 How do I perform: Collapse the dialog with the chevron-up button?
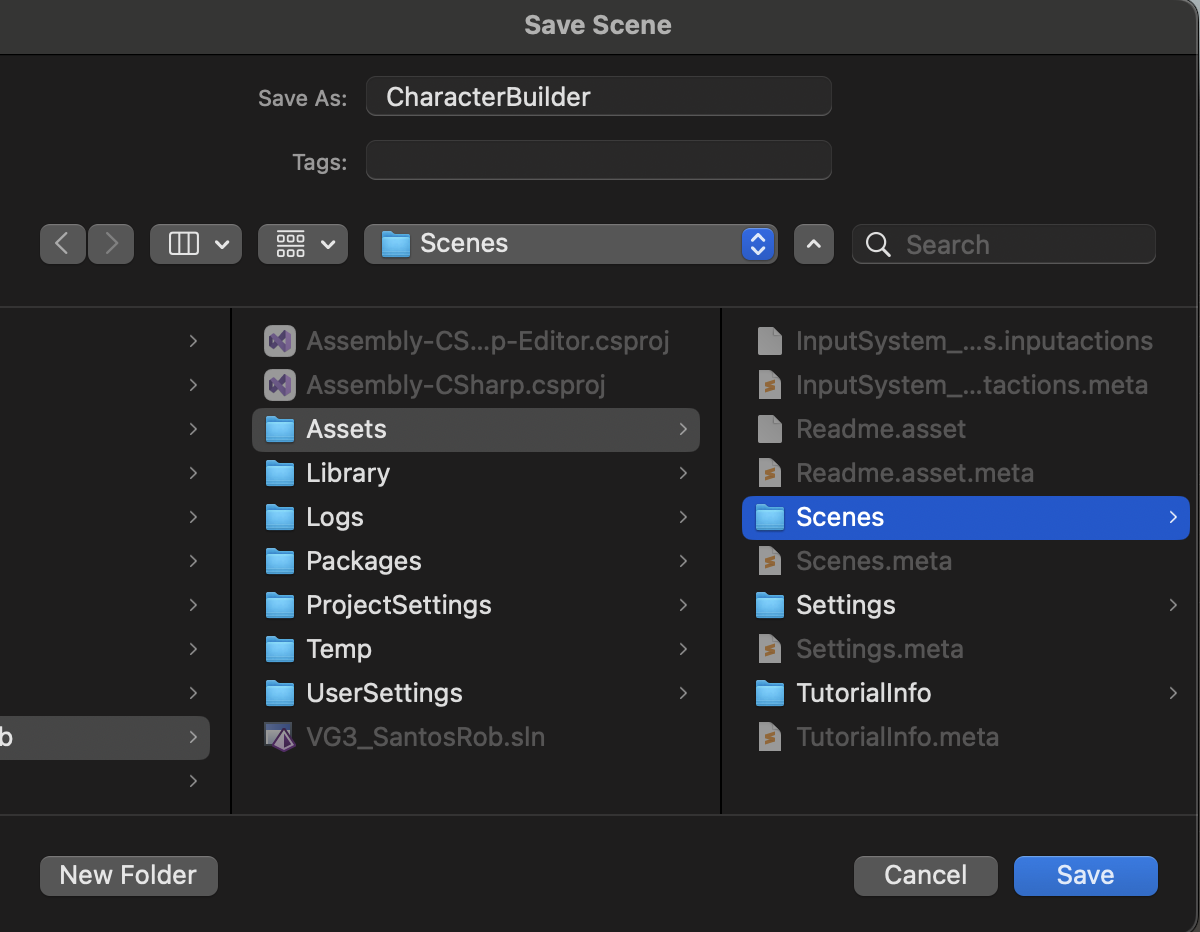click(x=814, y=244)
